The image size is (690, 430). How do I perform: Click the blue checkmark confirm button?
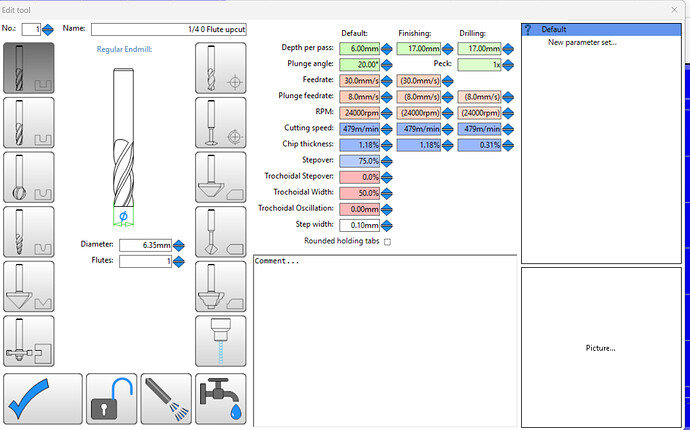43,399
